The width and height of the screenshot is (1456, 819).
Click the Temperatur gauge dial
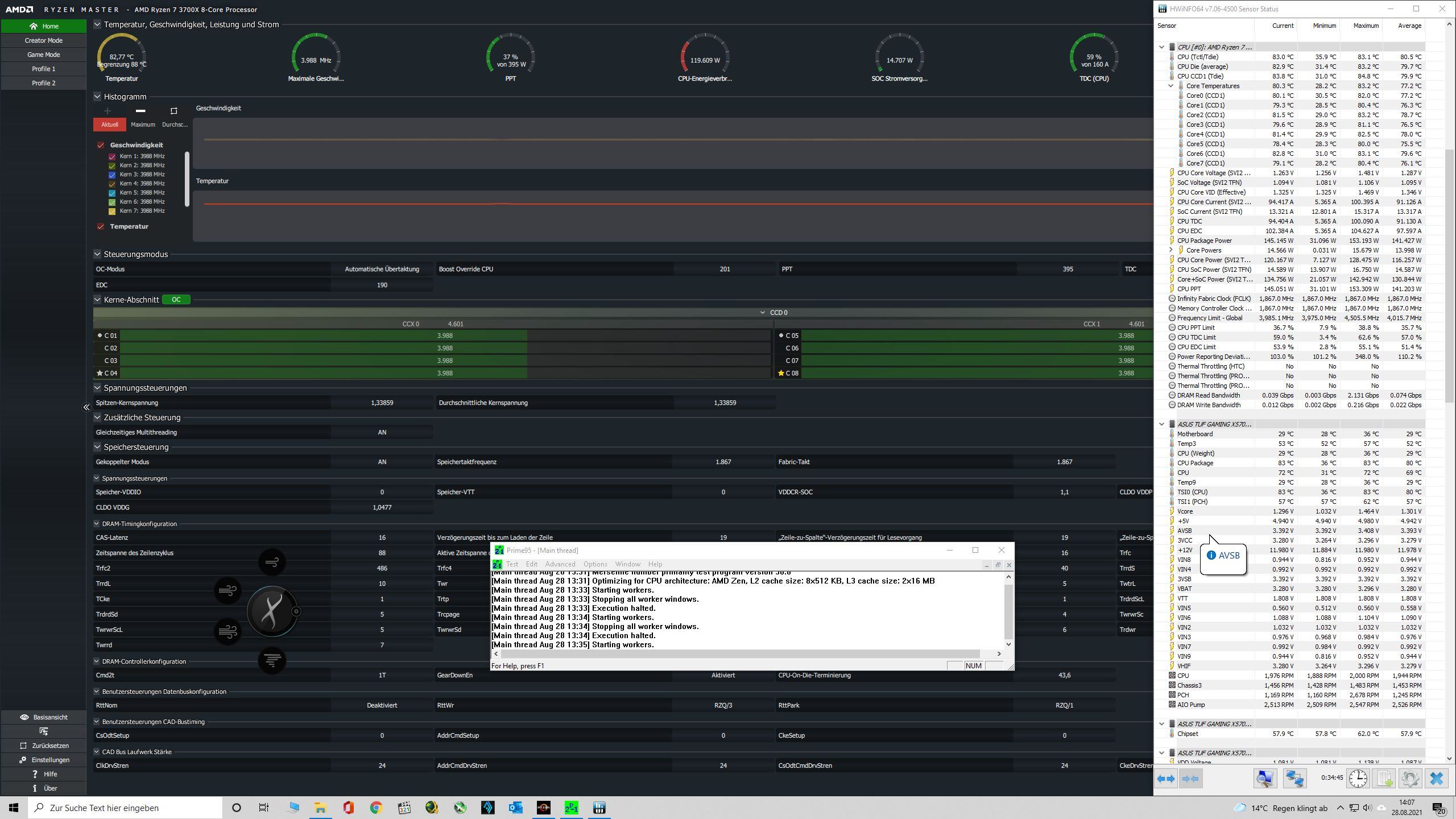click(x=122, y=57)
